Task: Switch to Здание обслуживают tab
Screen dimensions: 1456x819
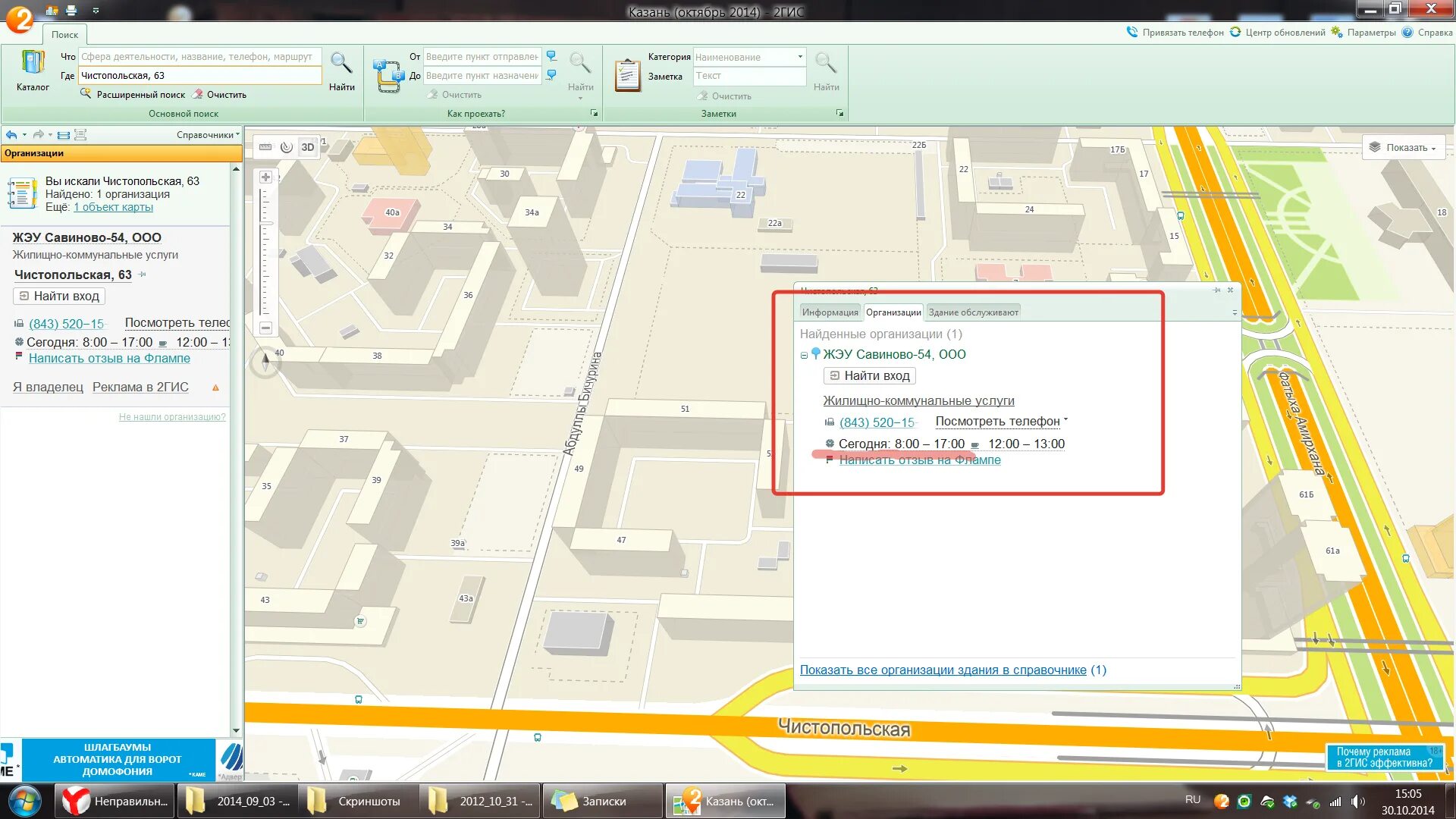Action: (x=973, y=312)
